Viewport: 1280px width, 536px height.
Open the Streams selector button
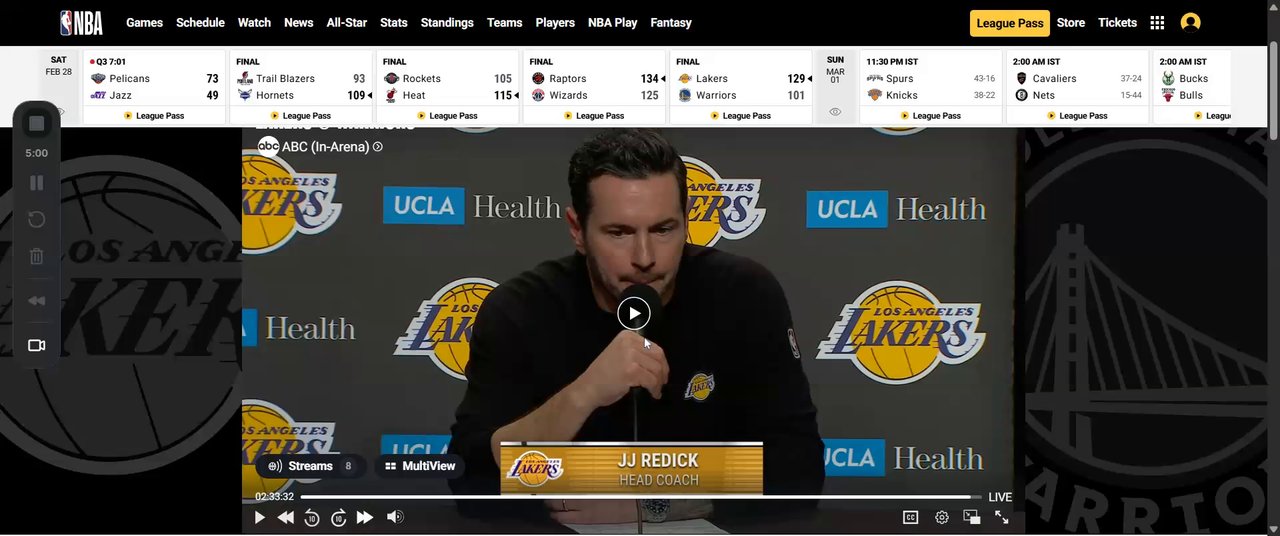pos(309,466)
